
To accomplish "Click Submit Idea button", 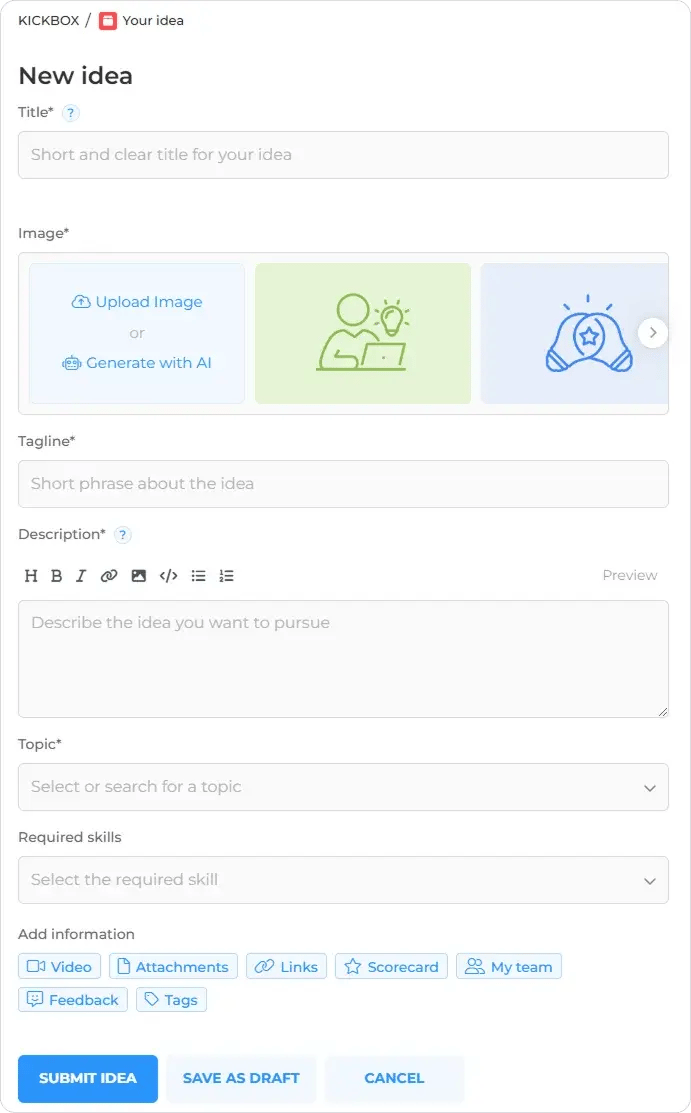I will [88, 1078].
